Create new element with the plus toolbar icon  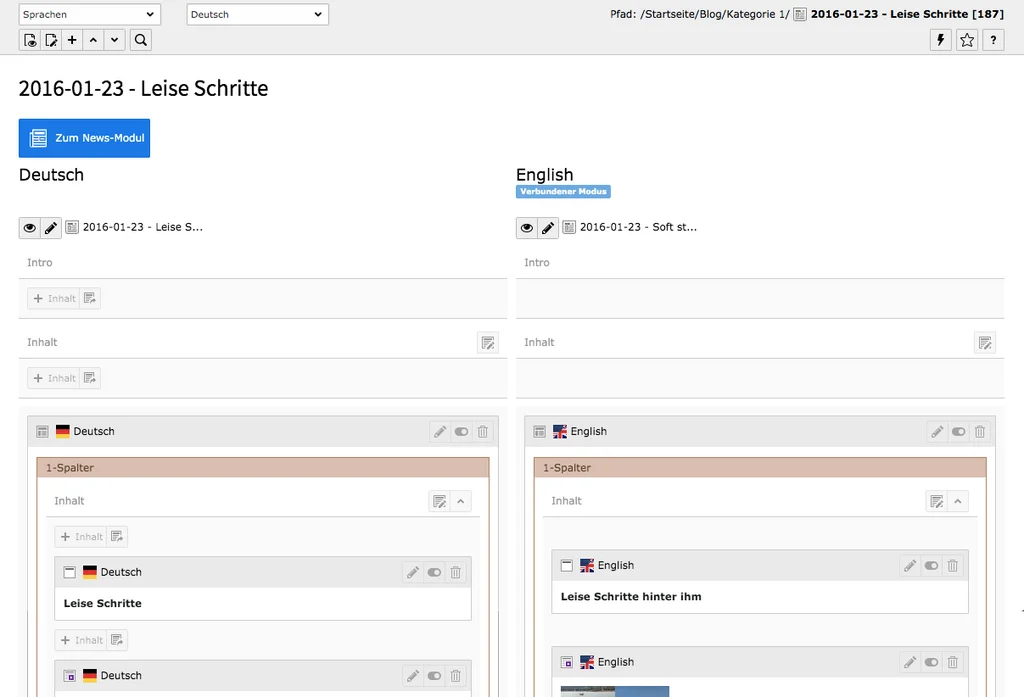71,40
